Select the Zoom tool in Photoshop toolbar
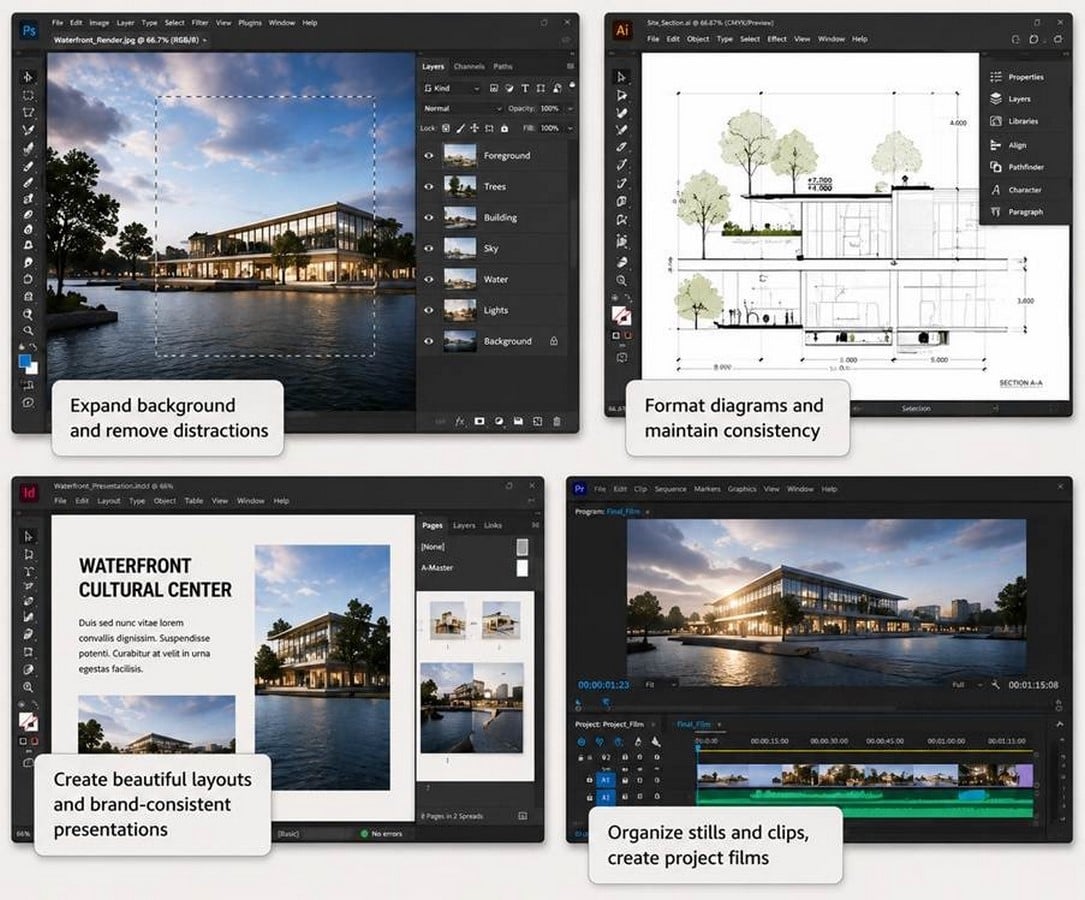This screenshot has width=1085, height=900. [28, 331]
